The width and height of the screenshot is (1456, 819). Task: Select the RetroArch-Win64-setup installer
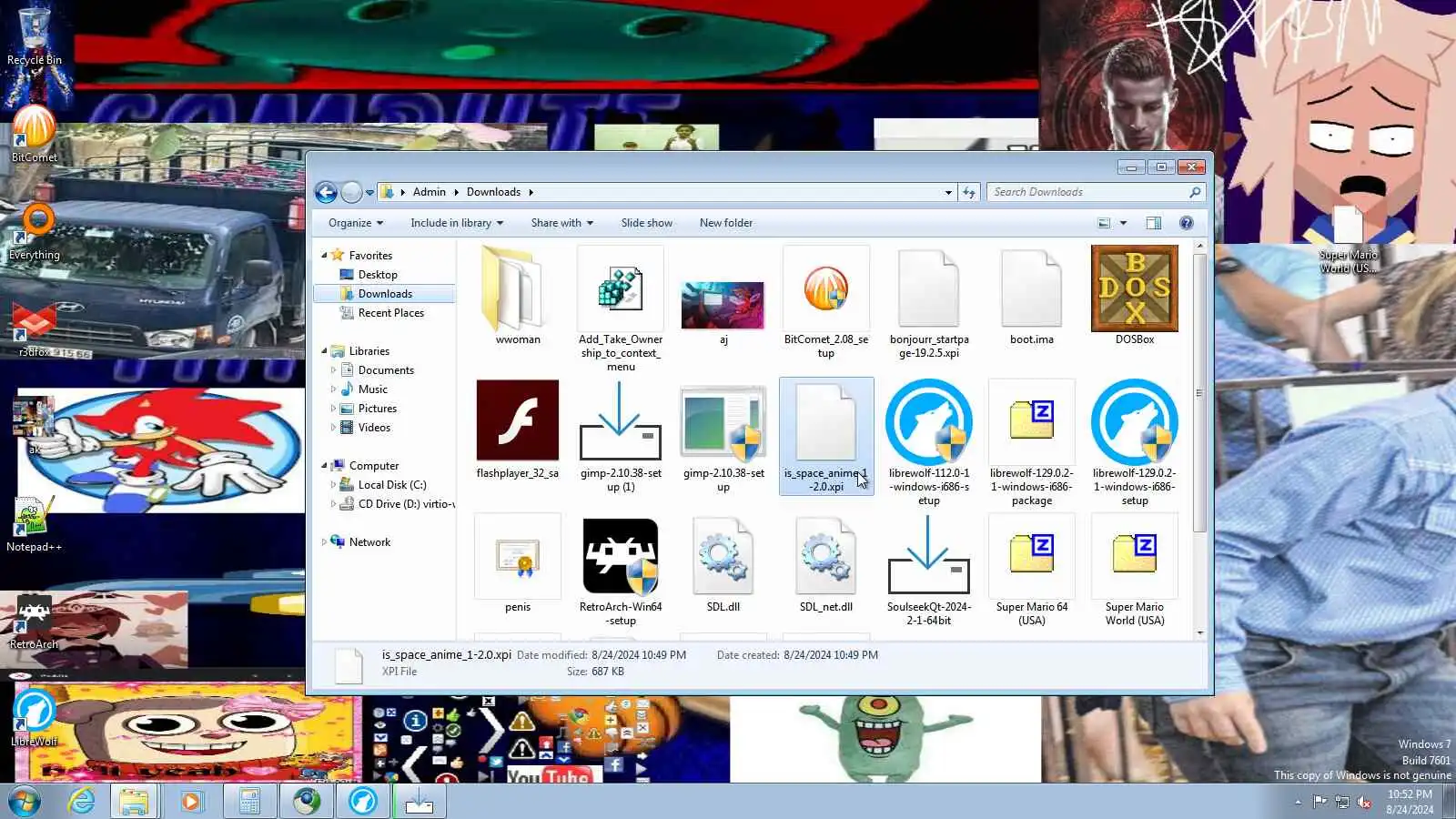621,571
